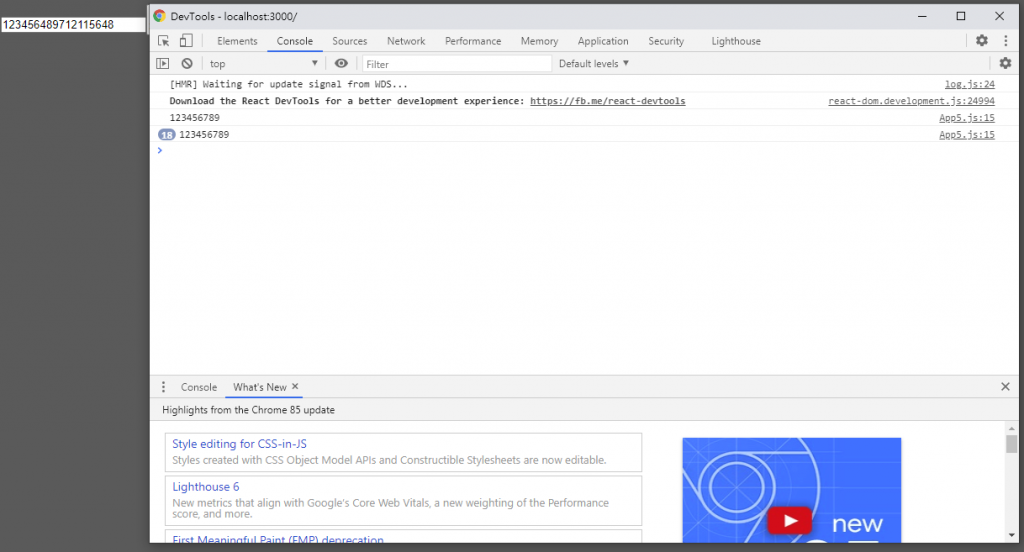Close the What's New tab
Viewport: 1024px width, 552px height.
click(x=295, y=386)
